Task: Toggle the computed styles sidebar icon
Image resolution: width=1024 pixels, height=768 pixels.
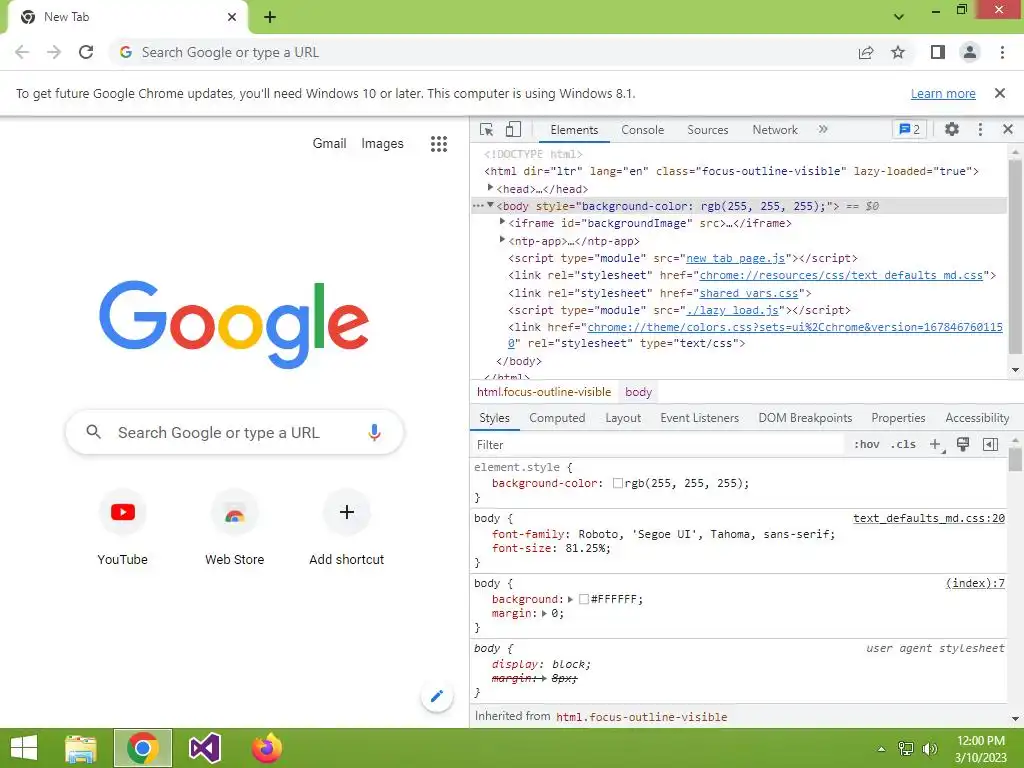Action: [990, 444]
